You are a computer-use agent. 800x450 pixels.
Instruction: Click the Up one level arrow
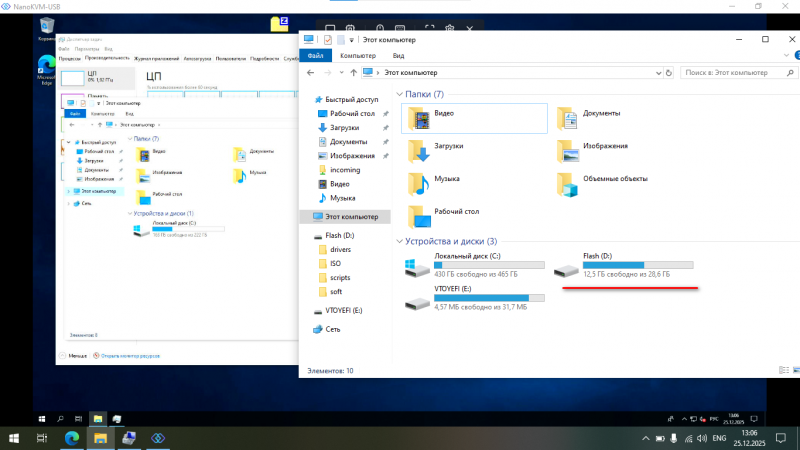click(351, 73)
